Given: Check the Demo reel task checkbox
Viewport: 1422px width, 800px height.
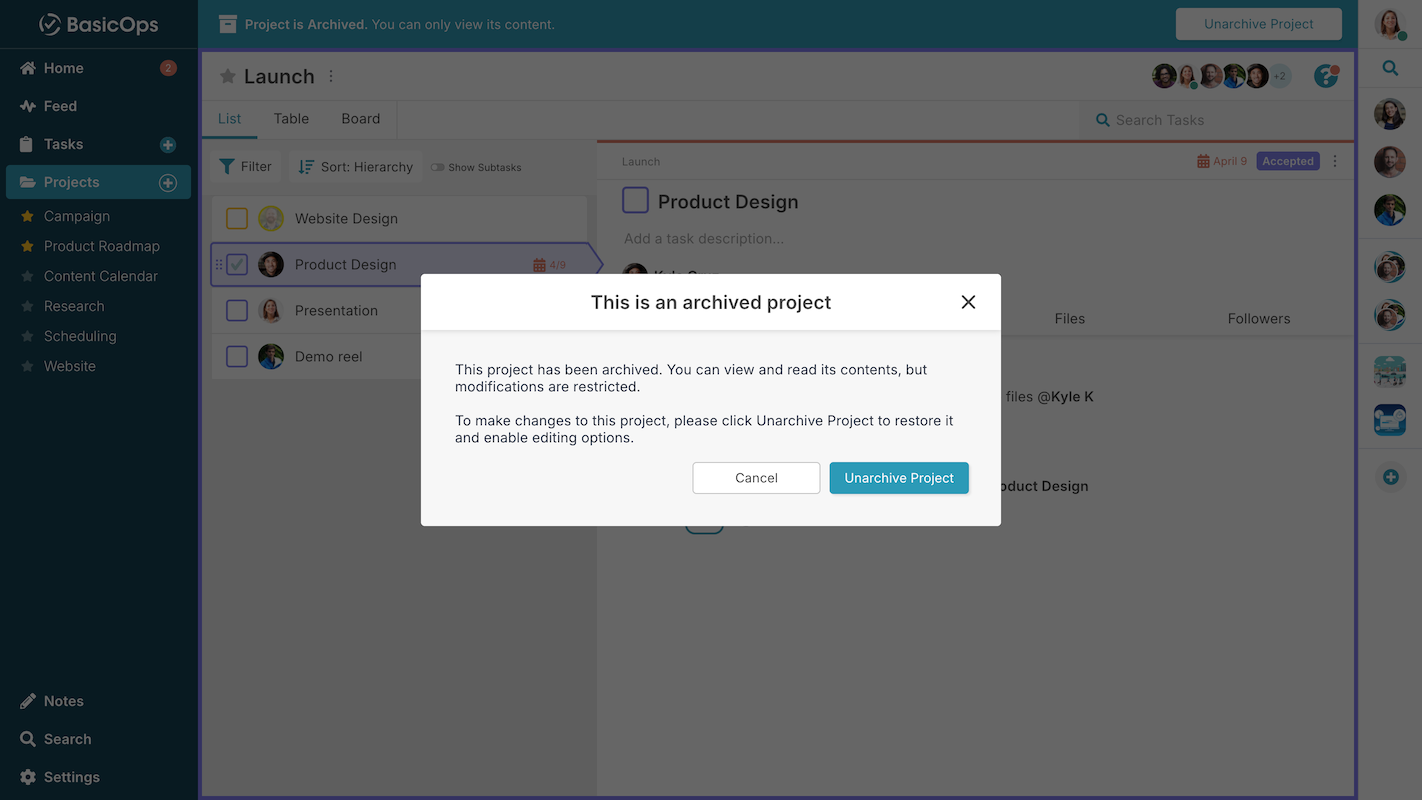Looking at the screenshot, I should click(x=237, y=356).
